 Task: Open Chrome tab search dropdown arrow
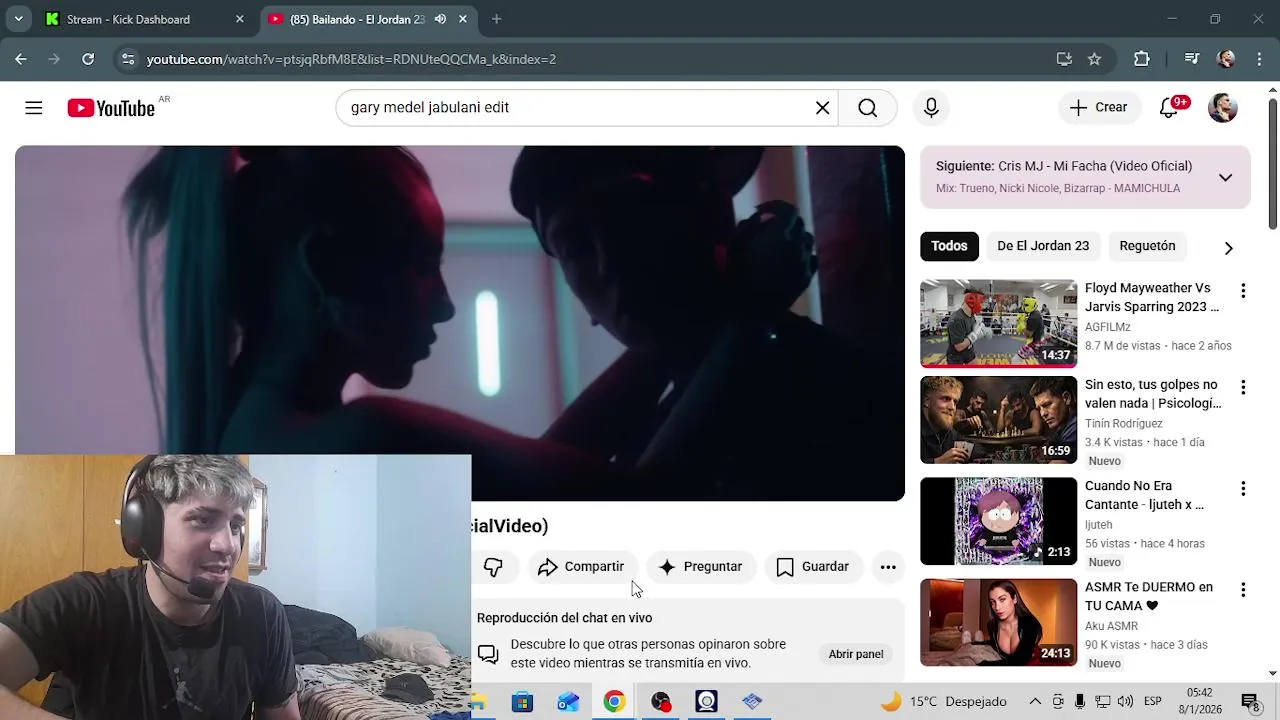[18, 19]
